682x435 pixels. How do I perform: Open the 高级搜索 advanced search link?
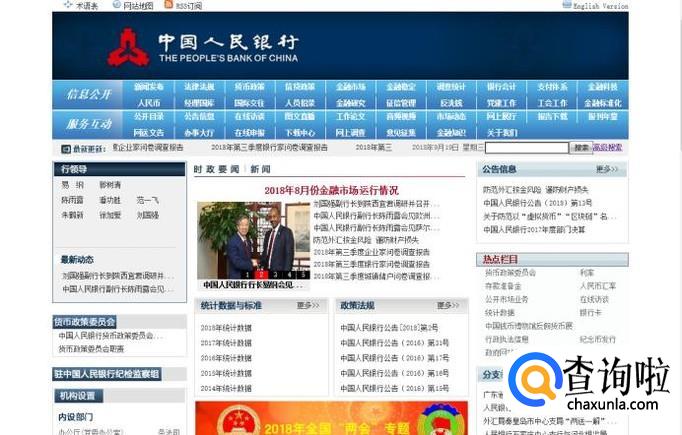[608, 147]
